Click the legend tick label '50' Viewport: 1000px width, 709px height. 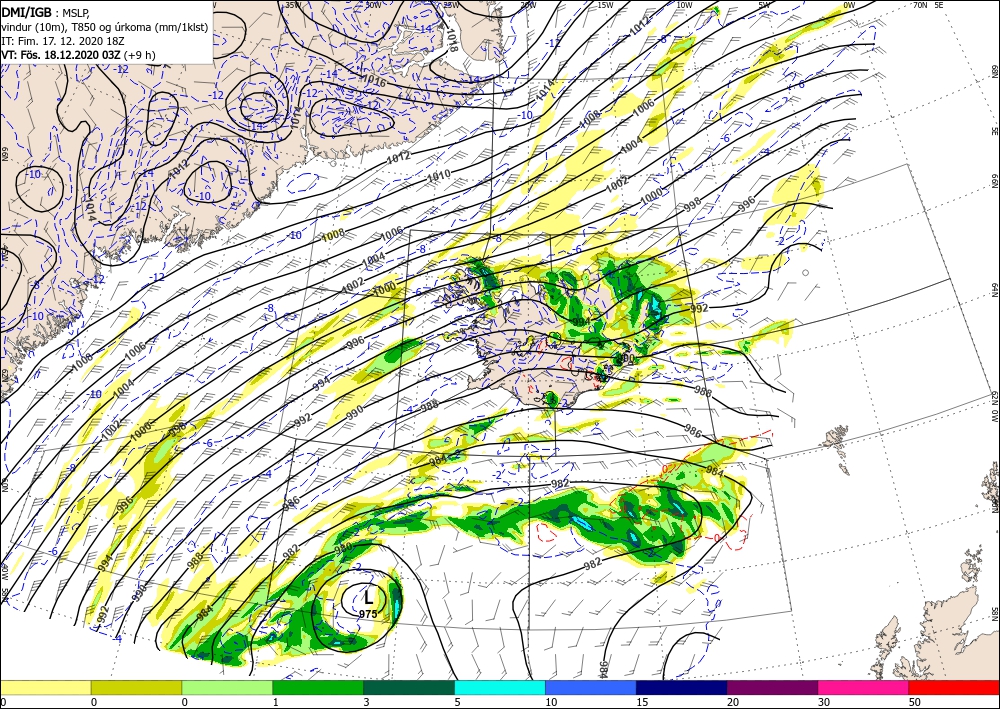tap(915, 702)
